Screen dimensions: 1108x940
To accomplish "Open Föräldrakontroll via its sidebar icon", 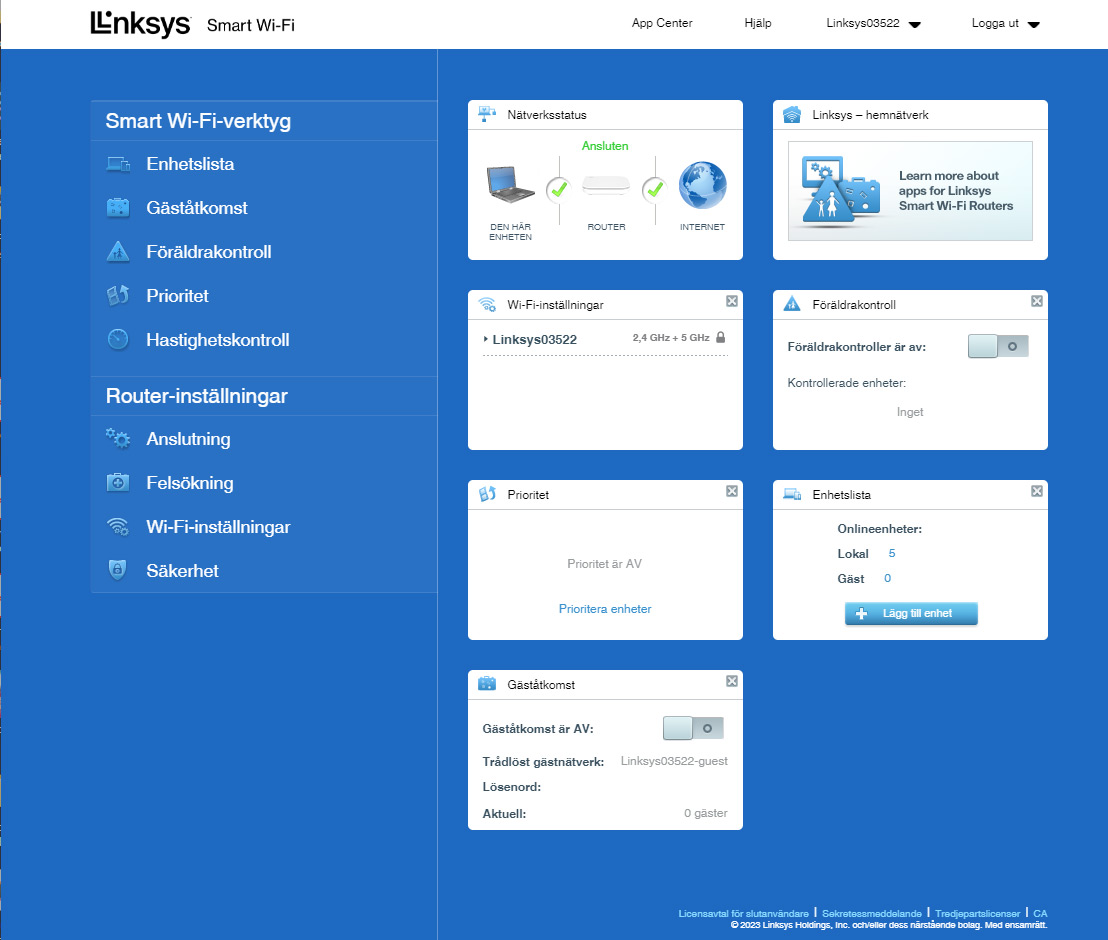I will pos(118,251).
